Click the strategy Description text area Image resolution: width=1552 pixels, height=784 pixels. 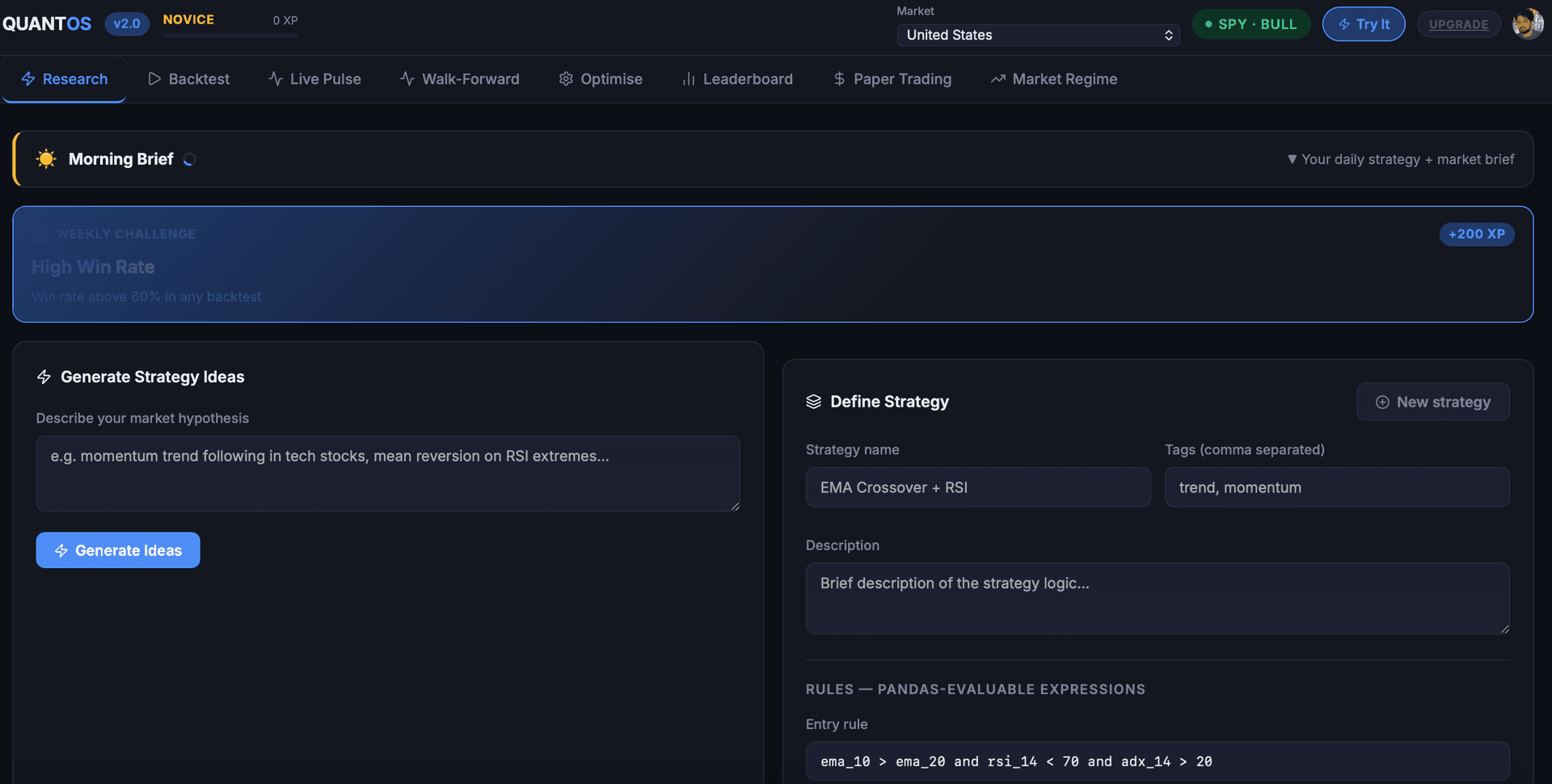(x=1158, y=599)
